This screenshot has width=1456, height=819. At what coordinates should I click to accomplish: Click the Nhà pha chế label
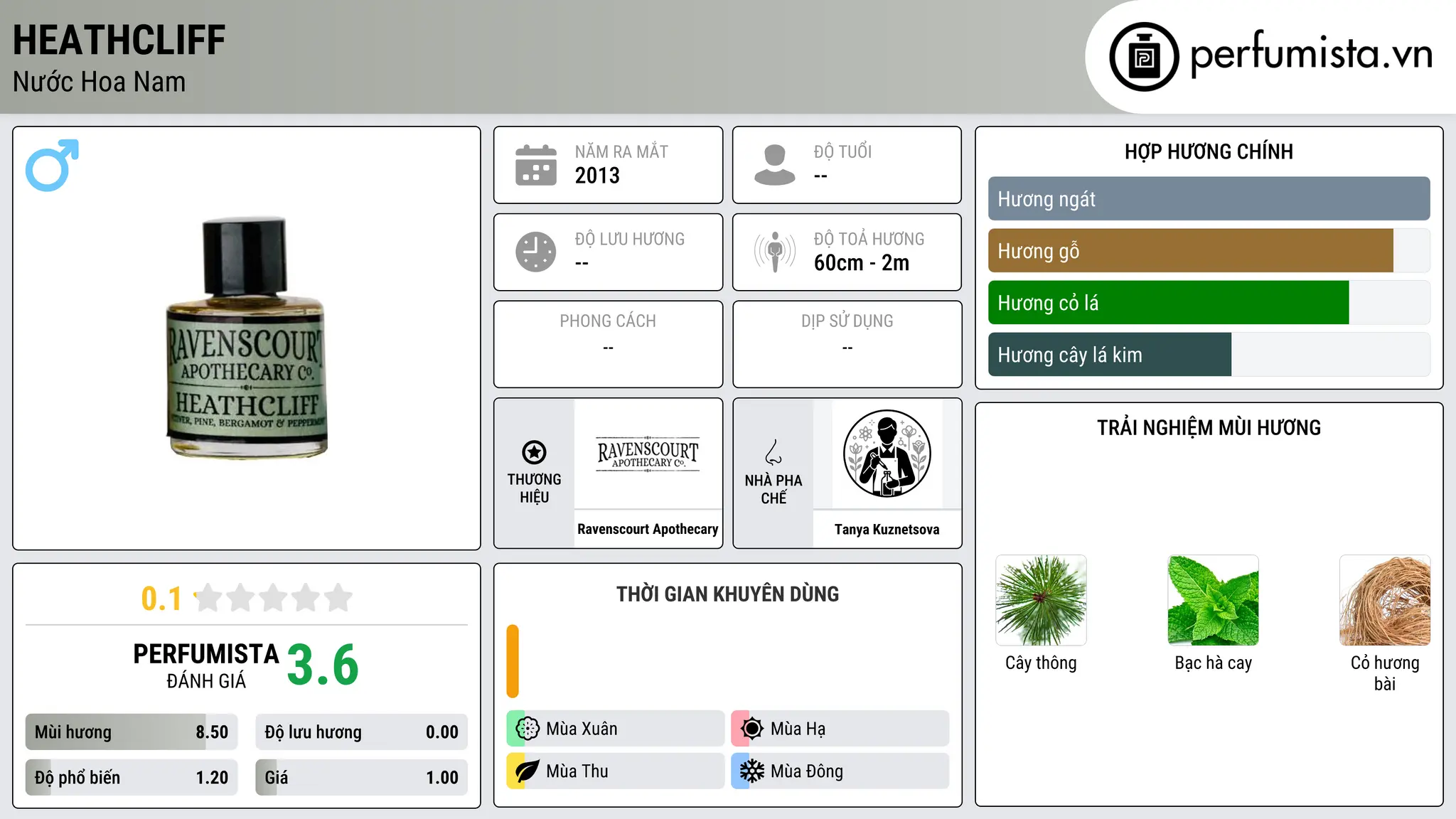pos(773,489)
